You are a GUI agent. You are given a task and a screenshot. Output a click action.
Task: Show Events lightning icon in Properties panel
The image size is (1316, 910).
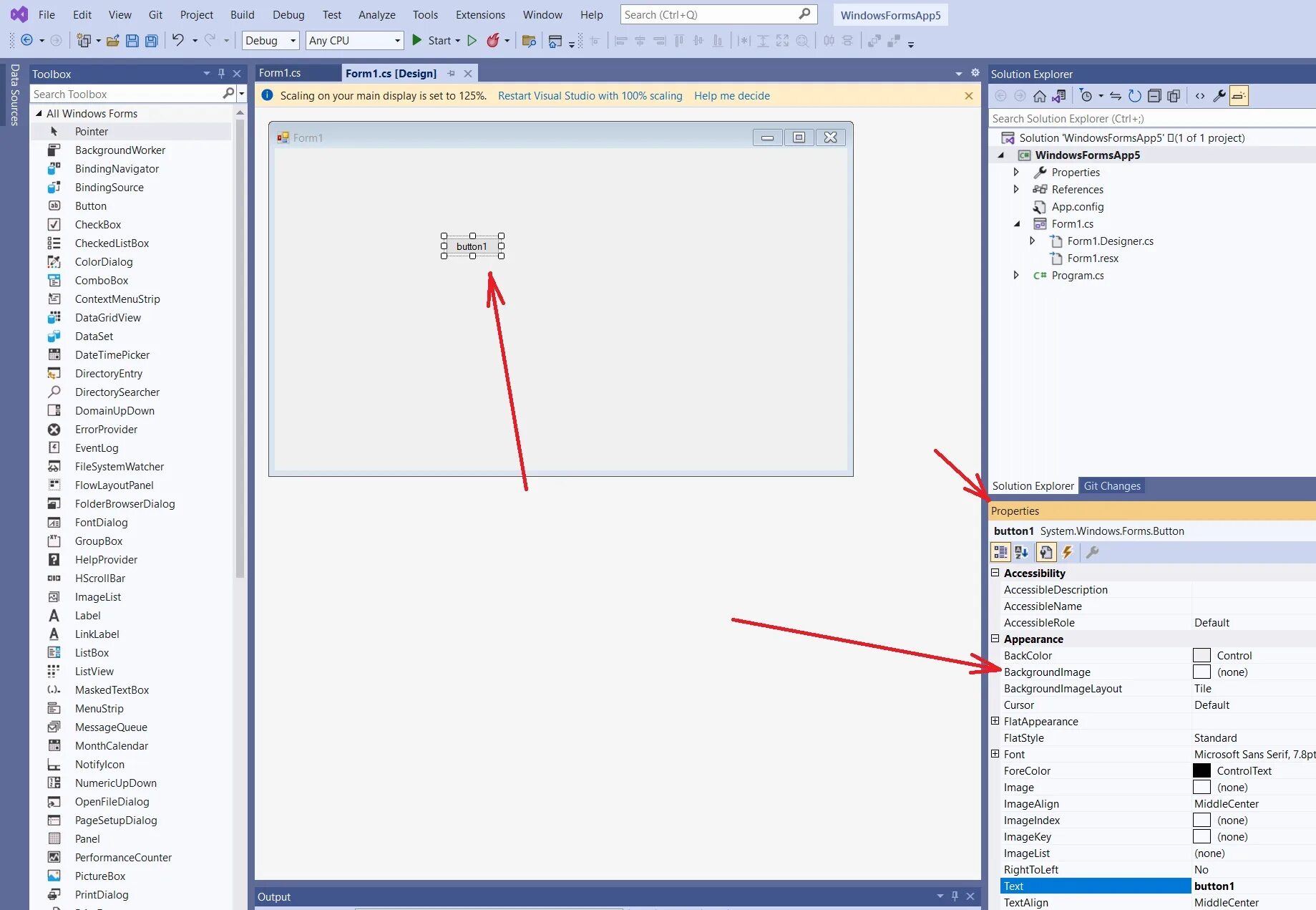1068,552
